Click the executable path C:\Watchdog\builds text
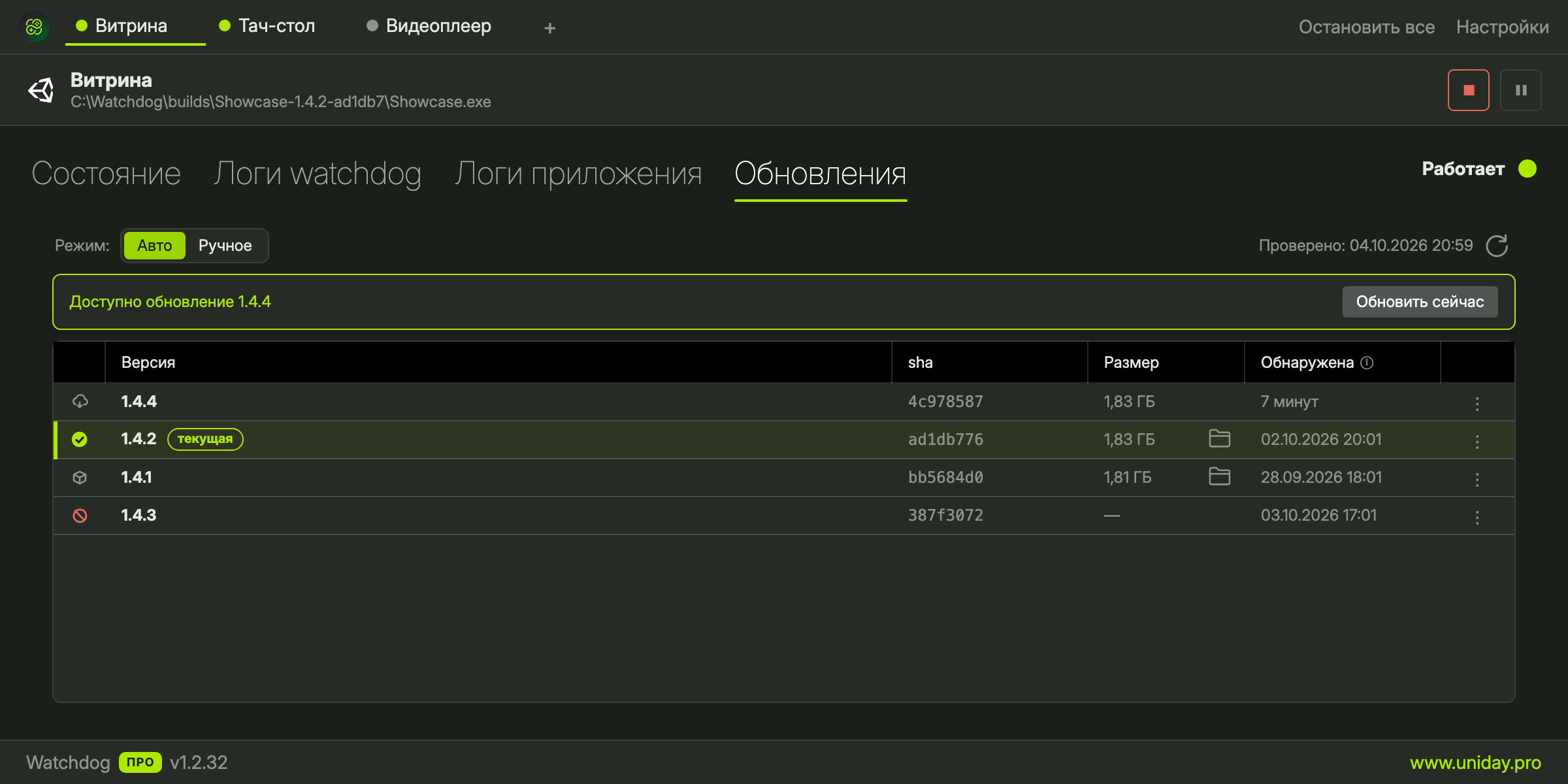The image size is (1568, 784). (281, 102)
